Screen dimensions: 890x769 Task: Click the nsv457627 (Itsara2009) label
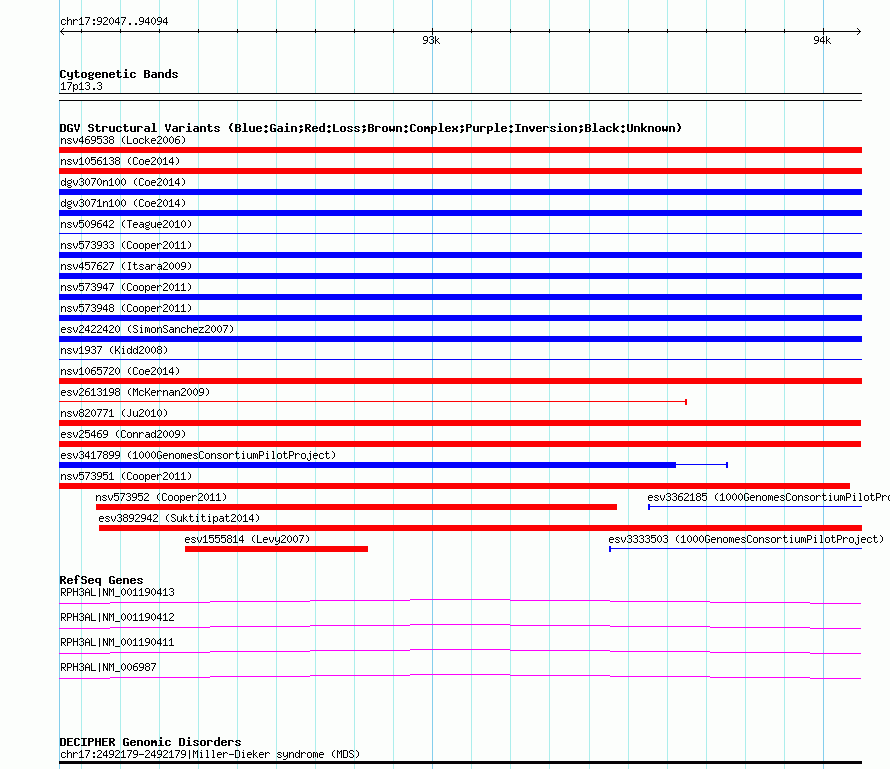pyautogui.click(x=126, y=266)
